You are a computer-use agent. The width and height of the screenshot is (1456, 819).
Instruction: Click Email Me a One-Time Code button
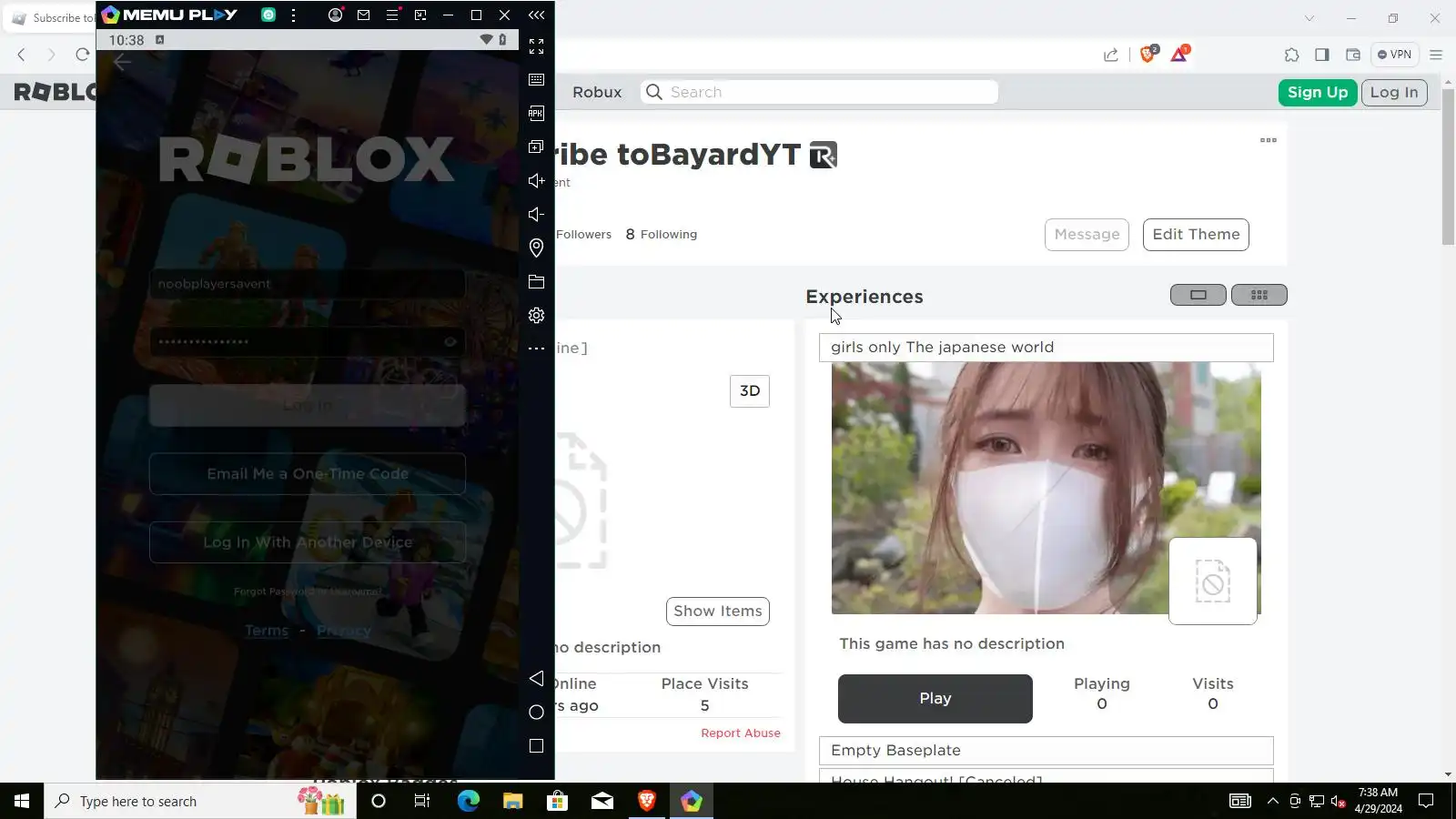308,474
